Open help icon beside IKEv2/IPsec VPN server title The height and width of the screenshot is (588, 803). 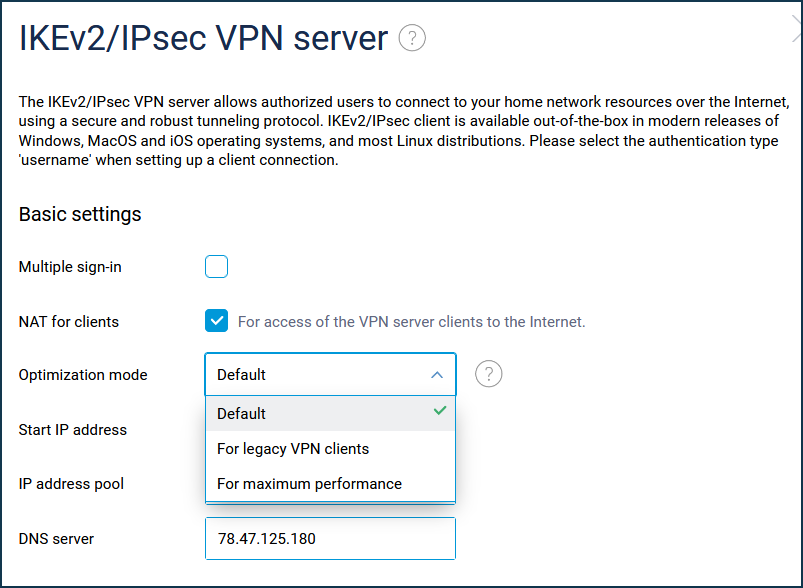click(x=412, y=38)
